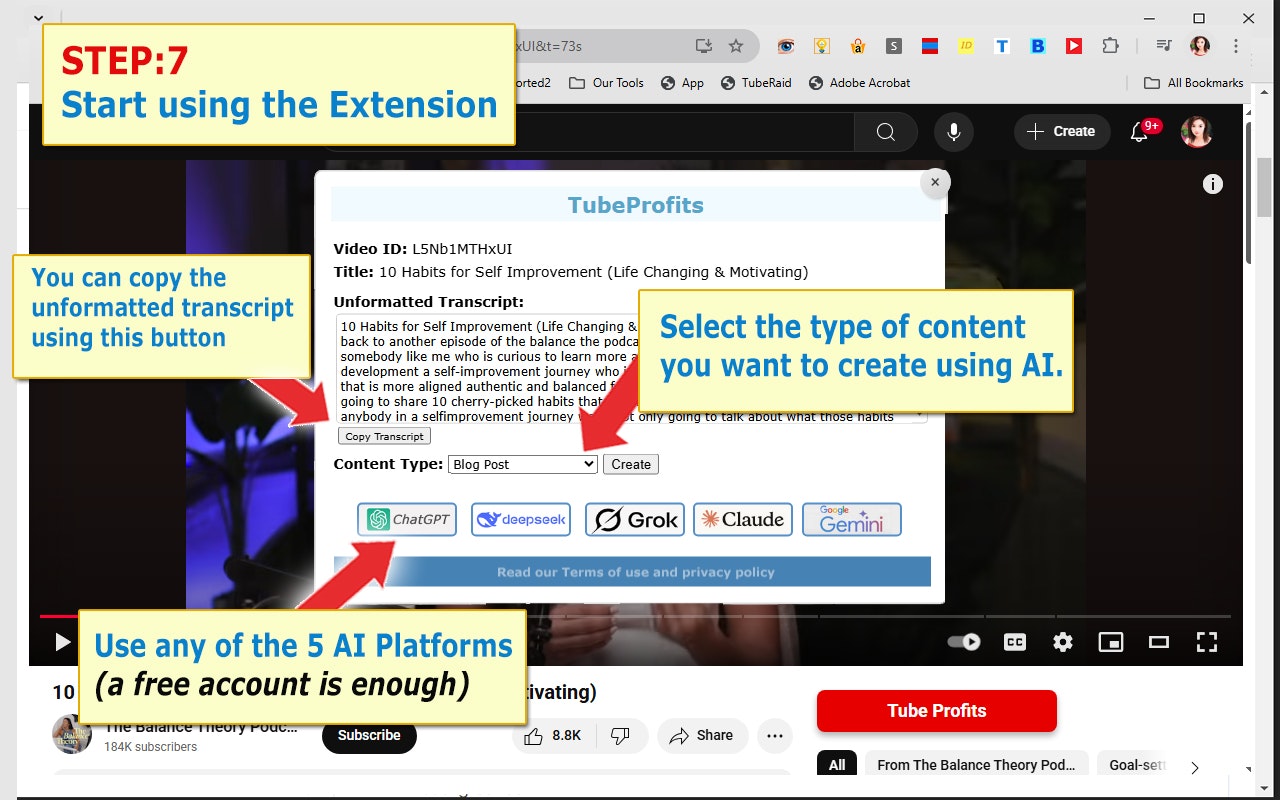Screen dimensions: 1280x800
Task: Click install/cast icon in address bar
Action: click(704, 46)
